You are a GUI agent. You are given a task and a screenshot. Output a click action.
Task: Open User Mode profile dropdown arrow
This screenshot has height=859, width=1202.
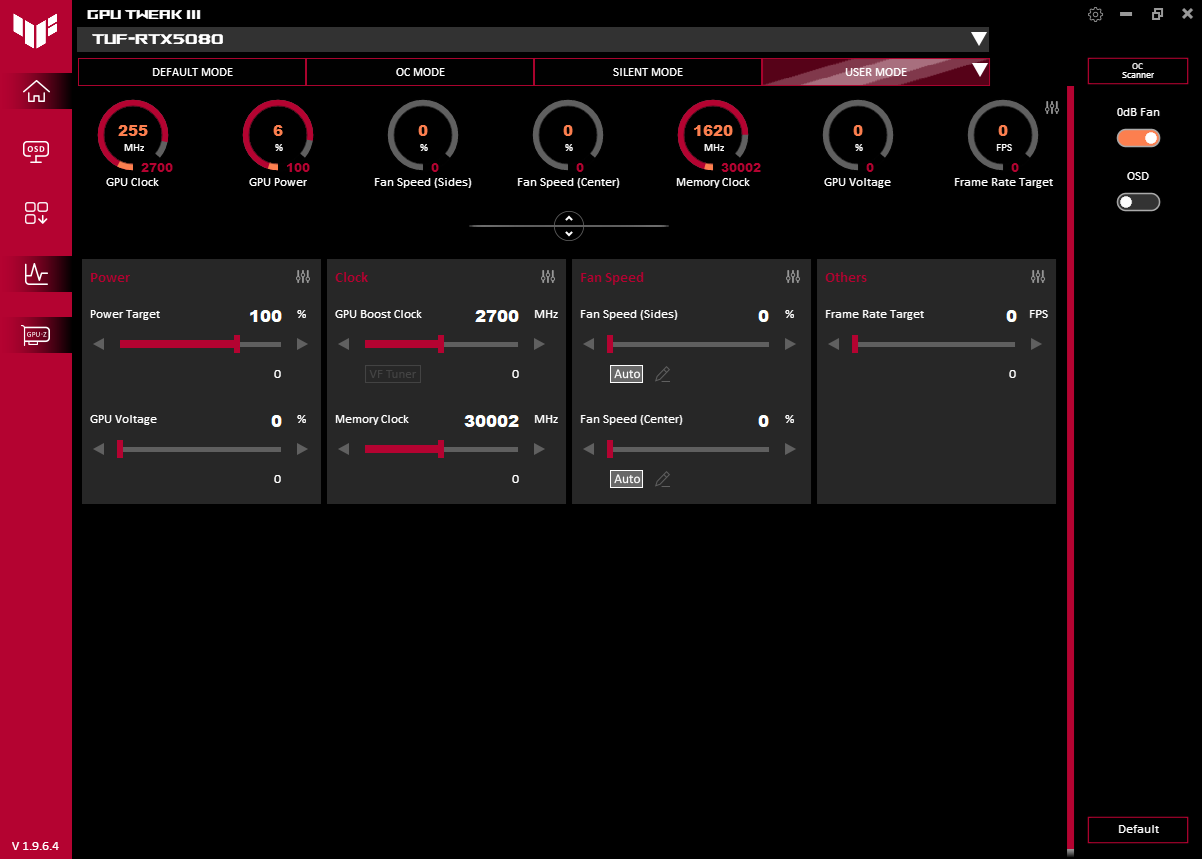click(x=979, y=71)
